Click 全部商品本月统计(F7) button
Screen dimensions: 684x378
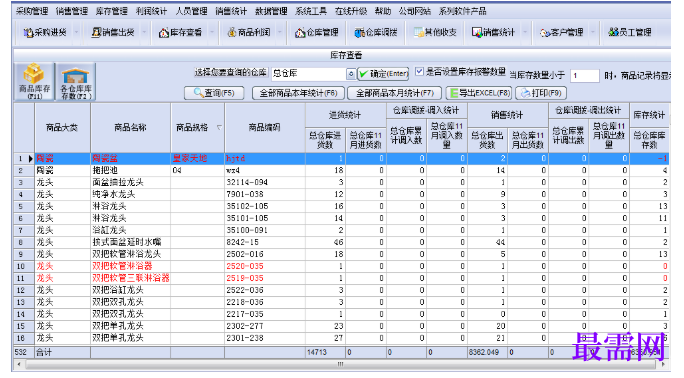point(394,93)
